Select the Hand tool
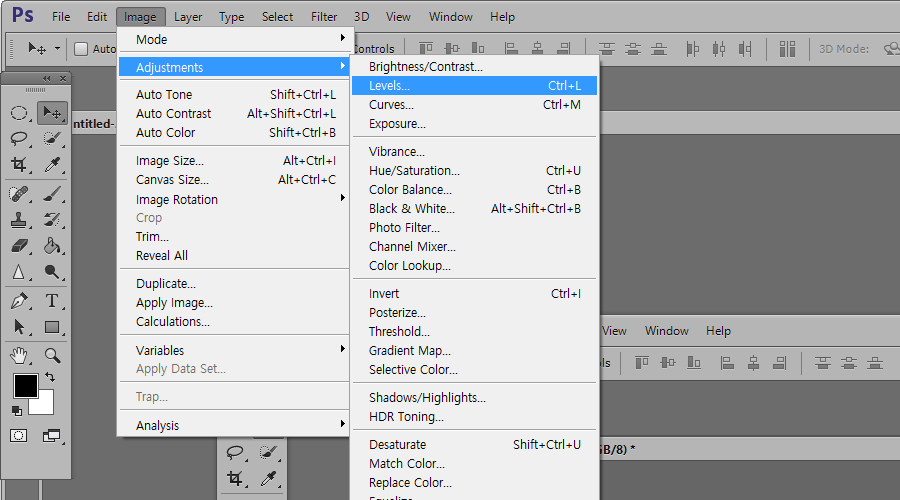900x500 pixels. 19,354
